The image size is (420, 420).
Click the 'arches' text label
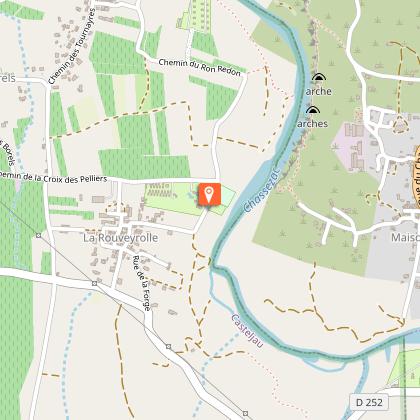(x=312, y=124)
